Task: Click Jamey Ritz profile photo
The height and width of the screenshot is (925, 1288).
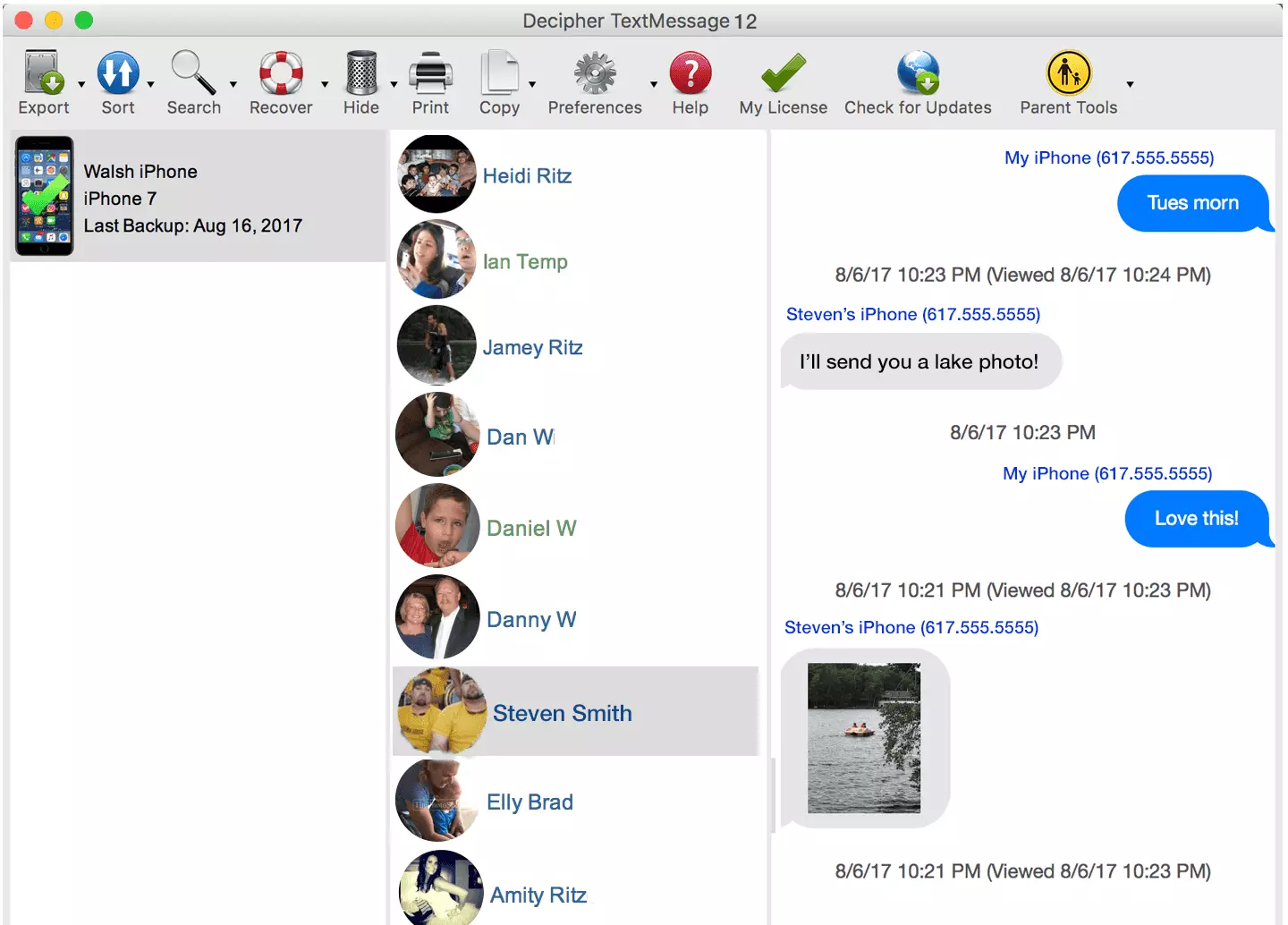Action: (437, 345)
